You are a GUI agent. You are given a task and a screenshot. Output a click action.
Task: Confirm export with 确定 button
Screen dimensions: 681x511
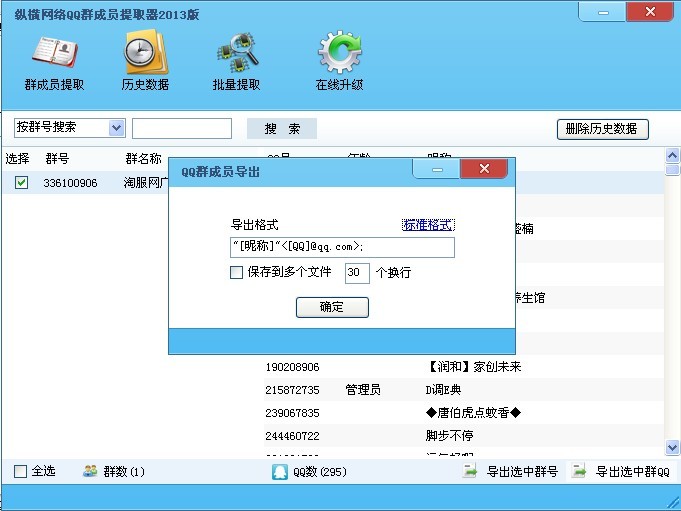pyautogui.click(x=332, y=307)
